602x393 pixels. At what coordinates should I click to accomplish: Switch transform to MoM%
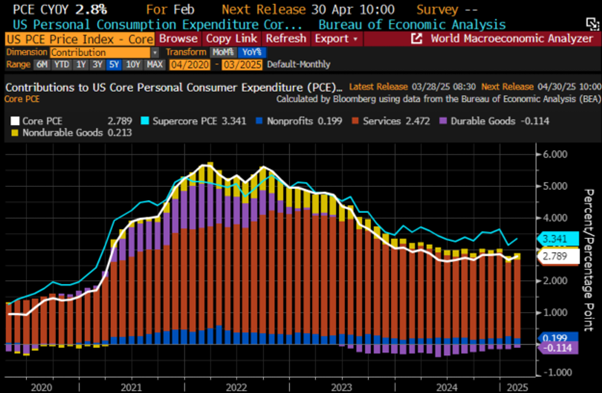[223, 53]
